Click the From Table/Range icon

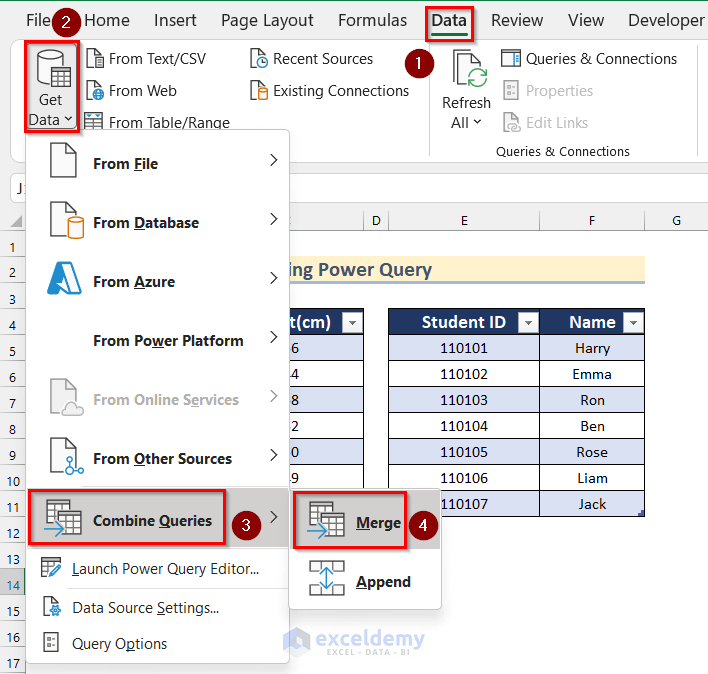94,121
